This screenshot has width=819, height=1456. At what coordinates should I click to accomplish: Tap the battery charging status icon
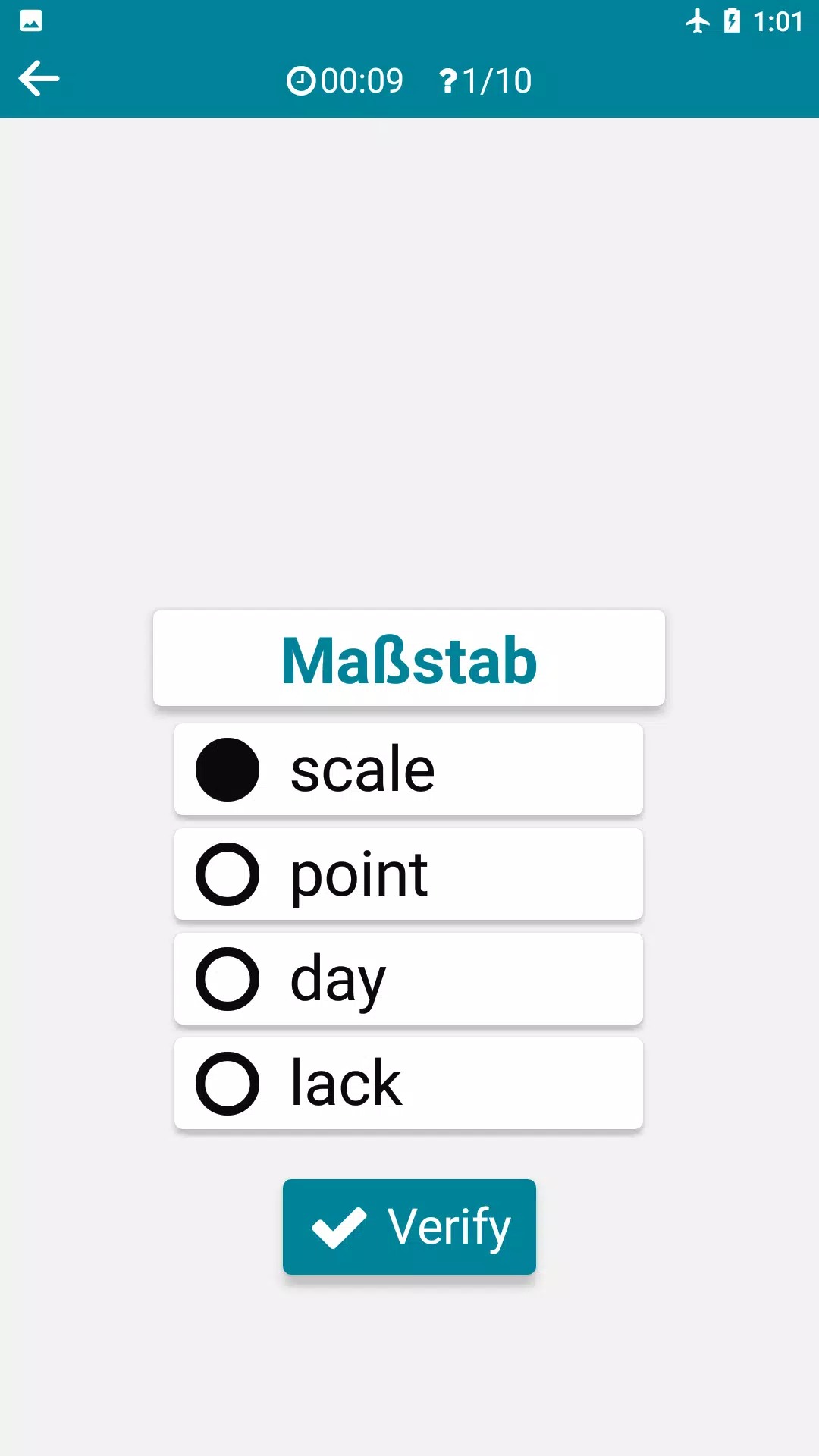pos(732,21)
